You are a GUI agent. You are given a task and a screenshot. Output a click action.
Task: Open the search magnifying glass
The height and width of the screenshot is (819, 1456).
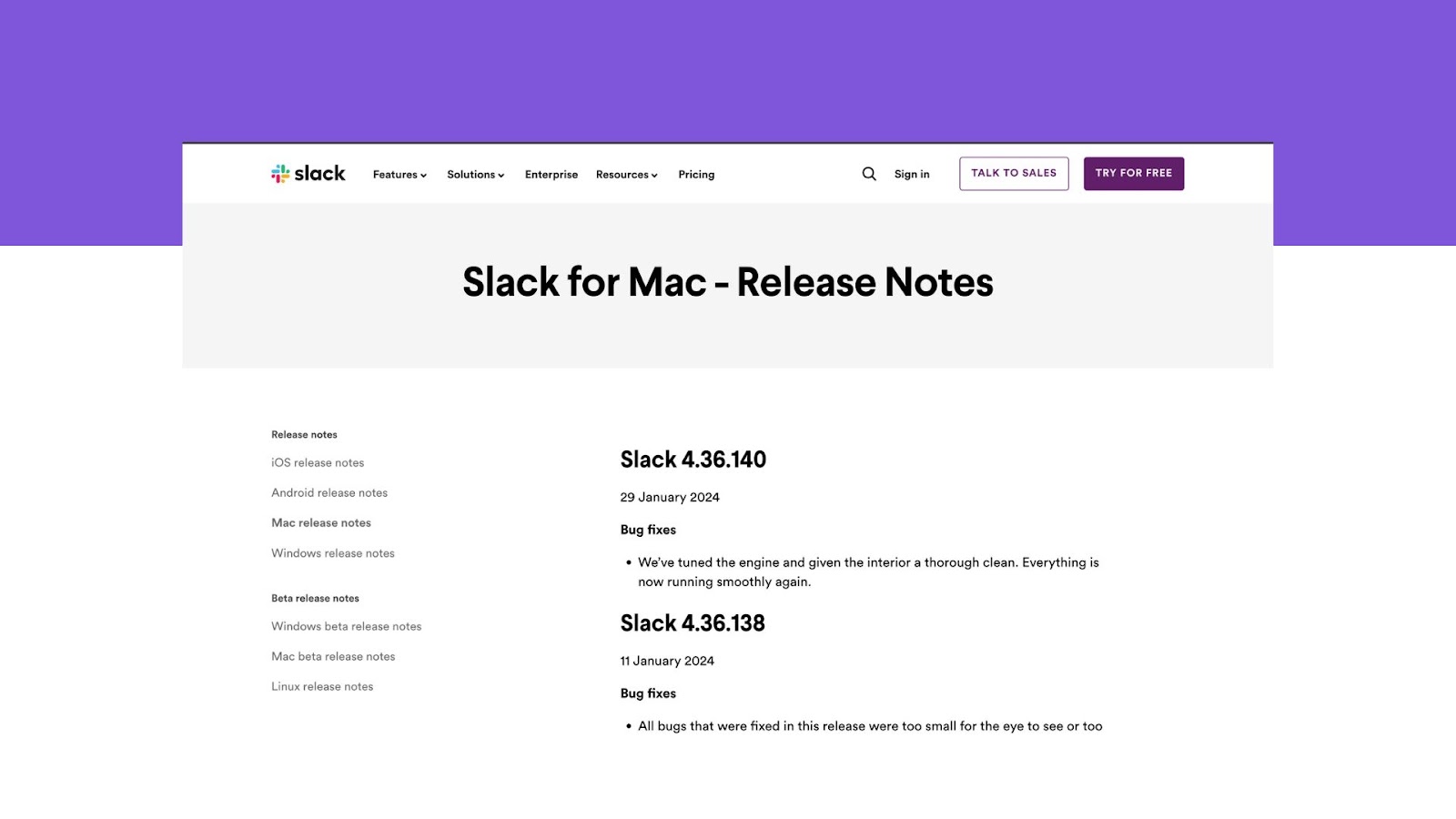pyautogui.click(x=868, y=173)
